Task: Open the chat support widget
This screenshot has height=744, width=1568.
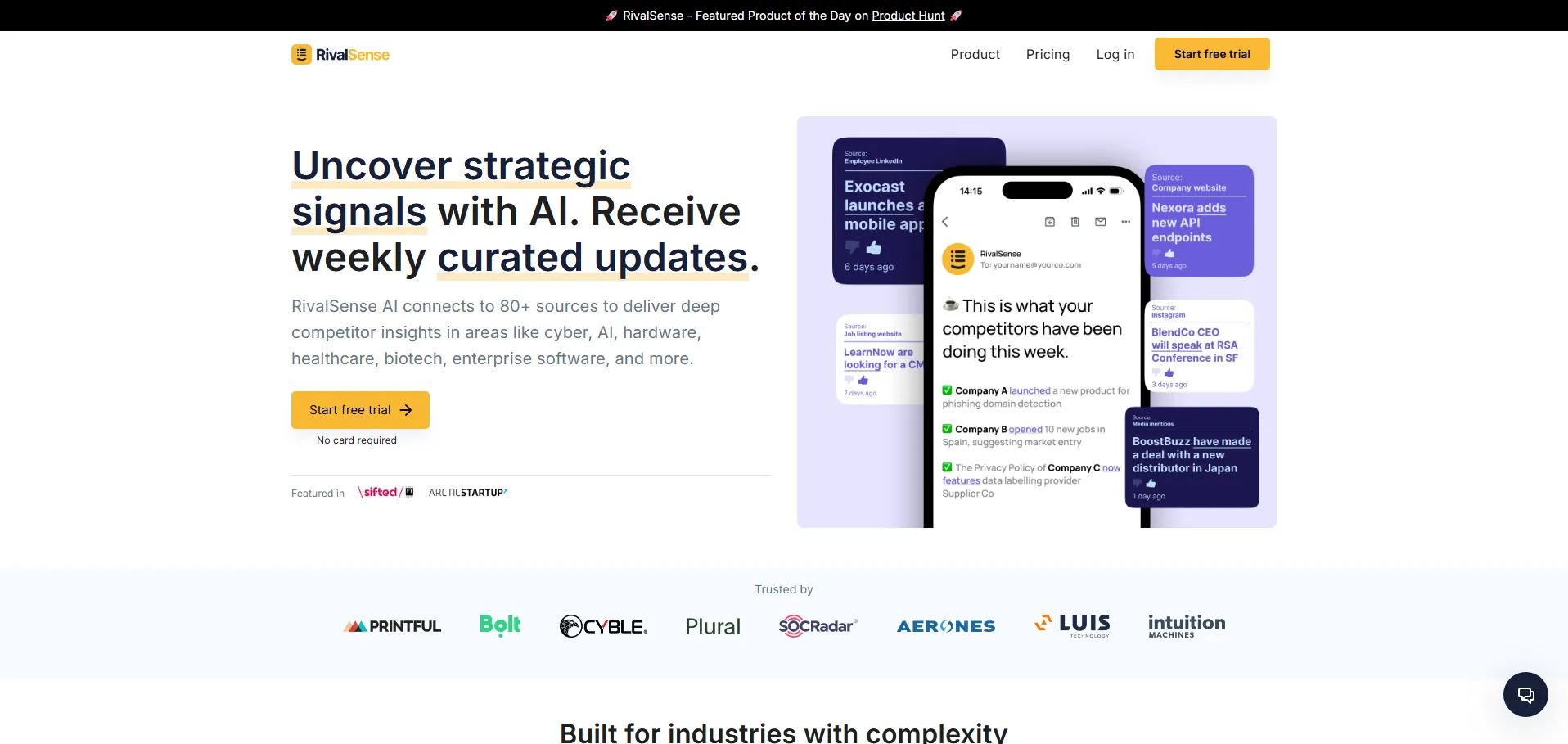Action: click(1525, 694)
